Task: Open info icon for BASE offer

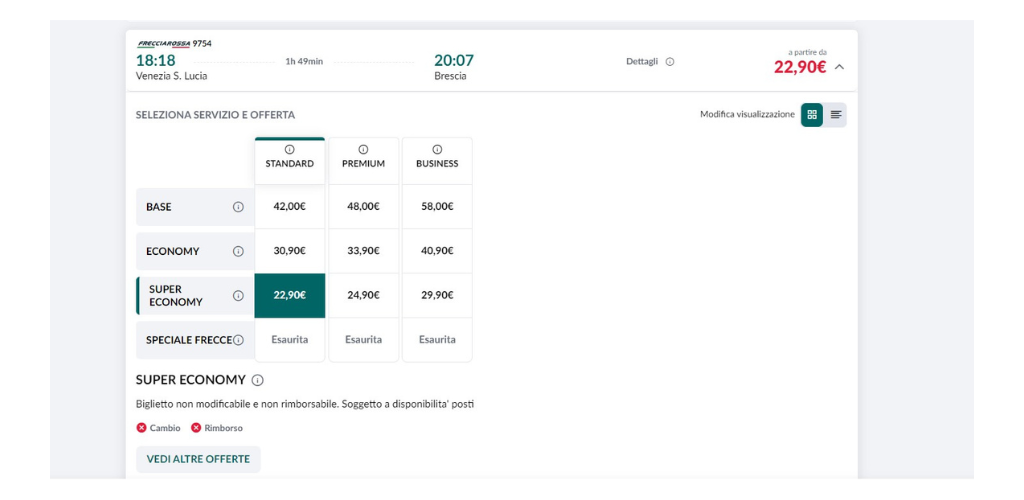Action: click(238, 207)
